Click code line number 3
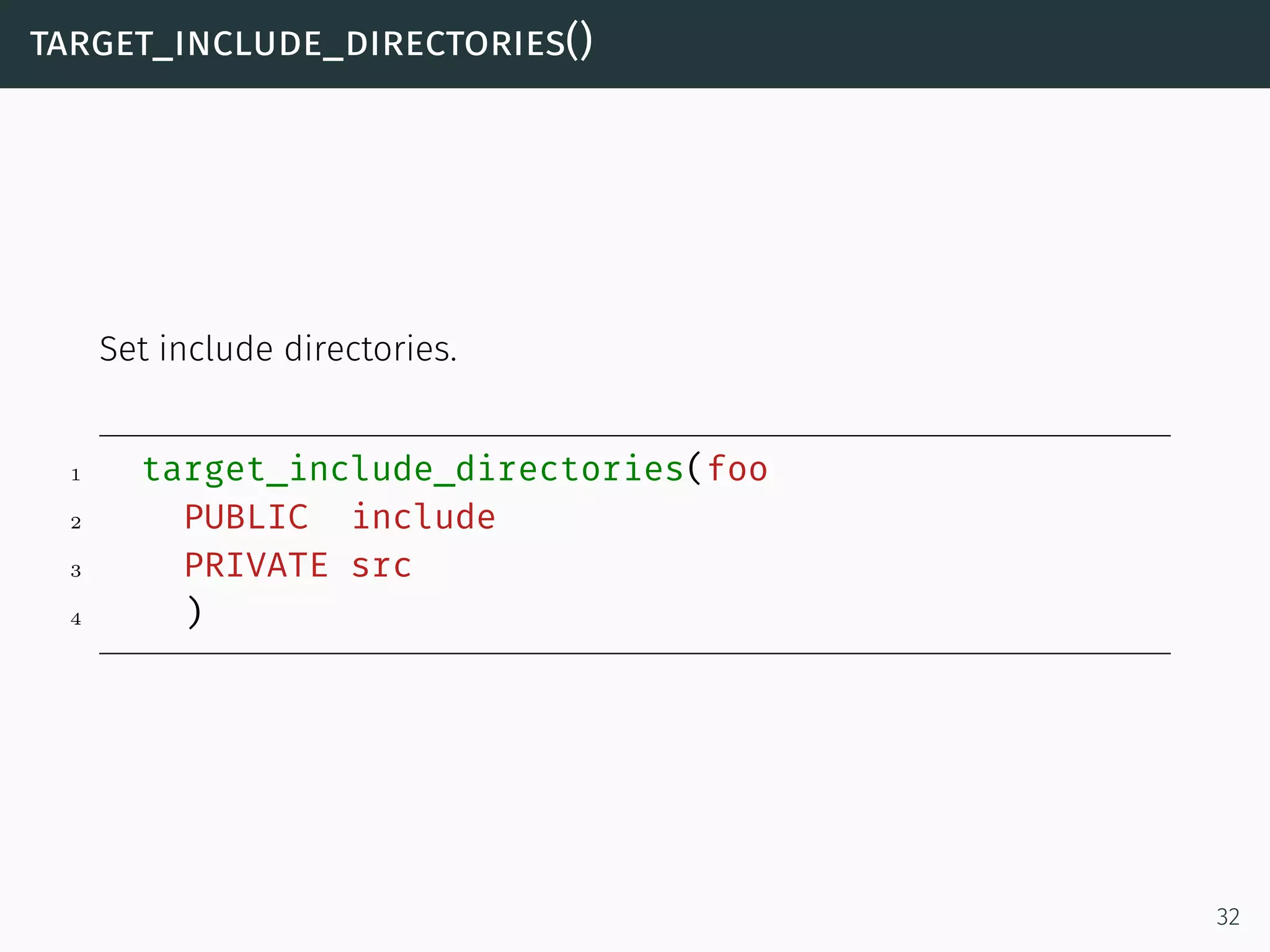1270x952 pixels. click(76, 571)
